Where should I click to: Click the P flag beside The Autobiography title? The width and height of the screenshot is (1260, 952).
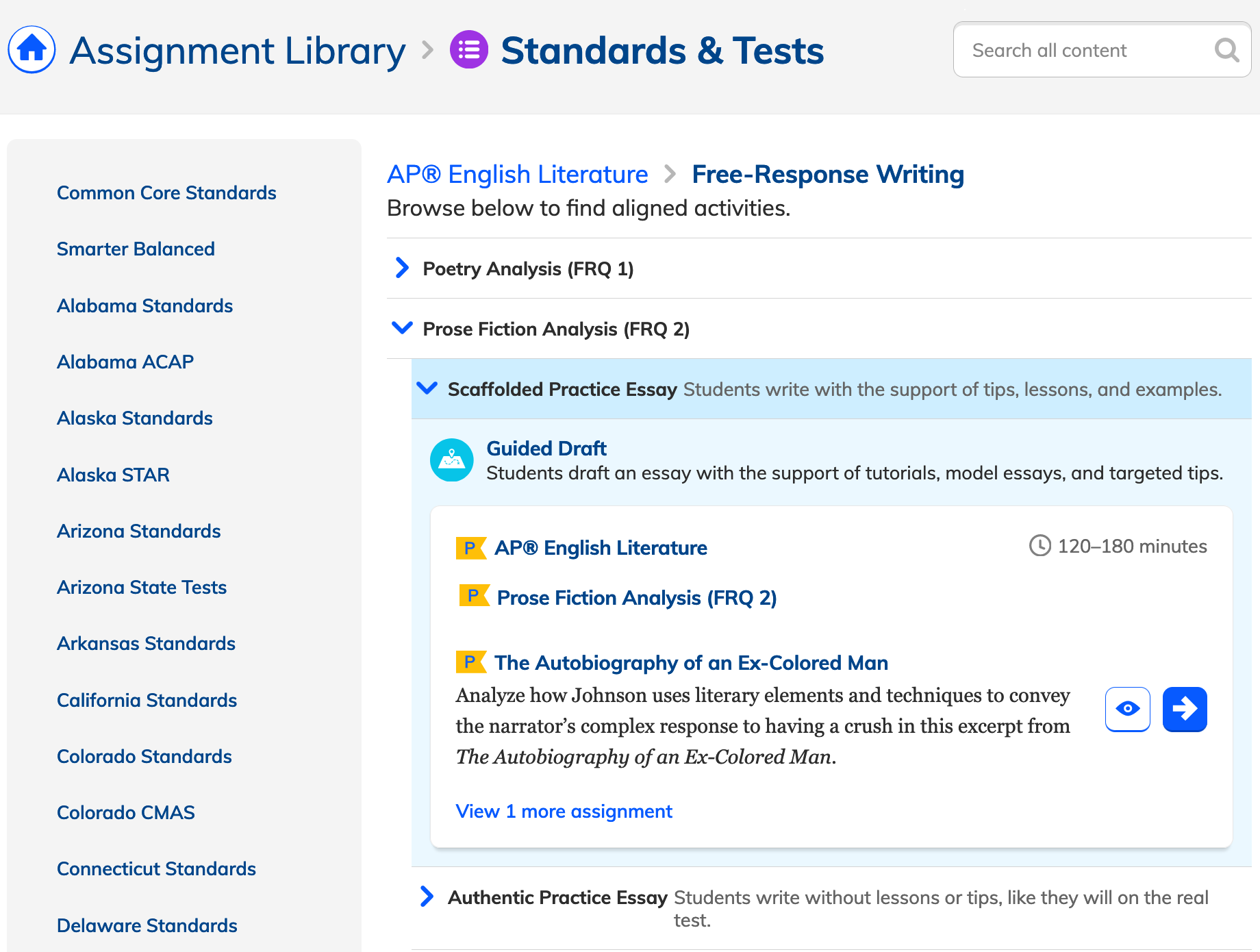(x=471, y=662)
